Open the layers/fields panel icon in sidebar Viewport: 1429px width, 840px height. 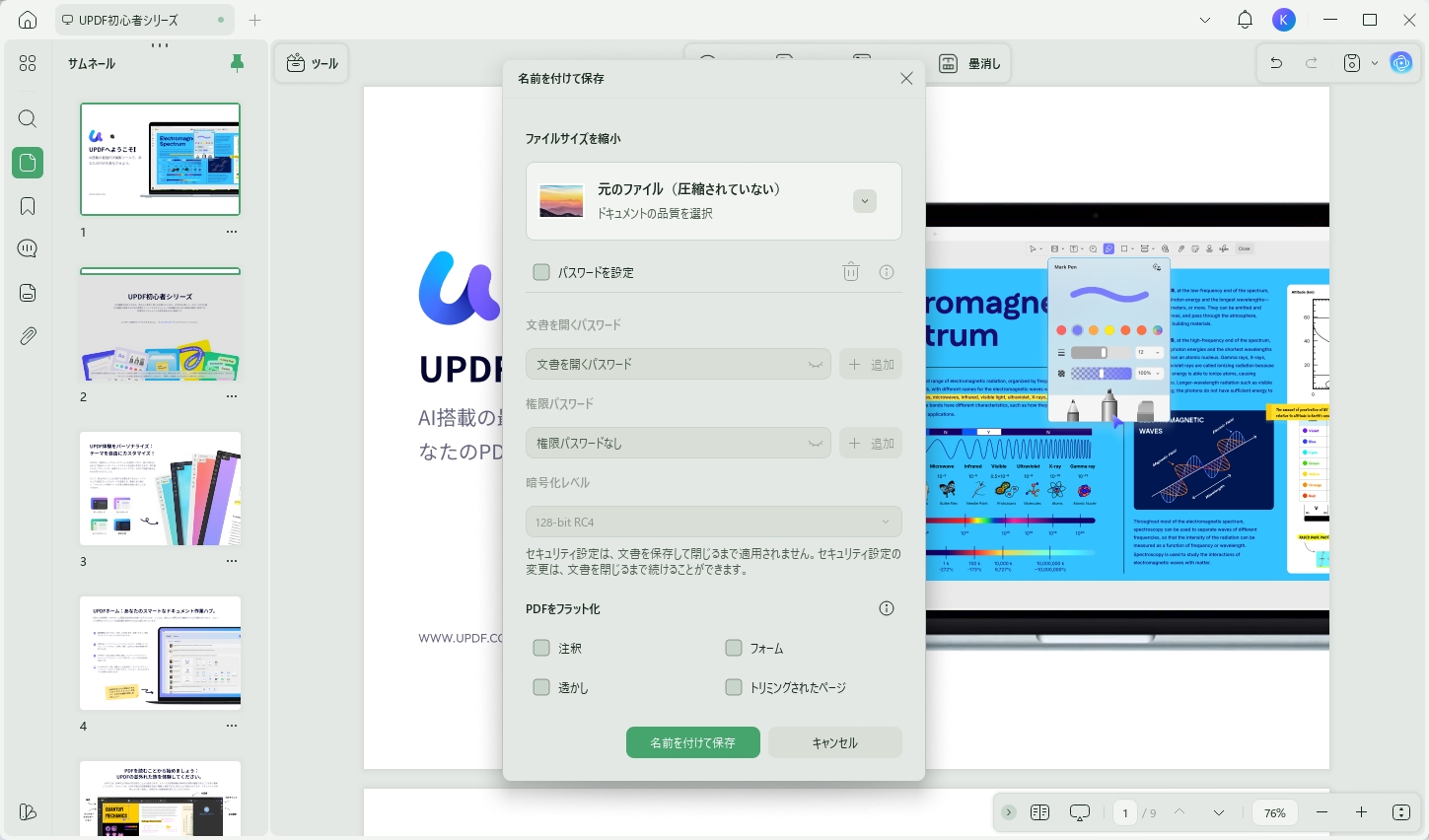tap(28, 293)
